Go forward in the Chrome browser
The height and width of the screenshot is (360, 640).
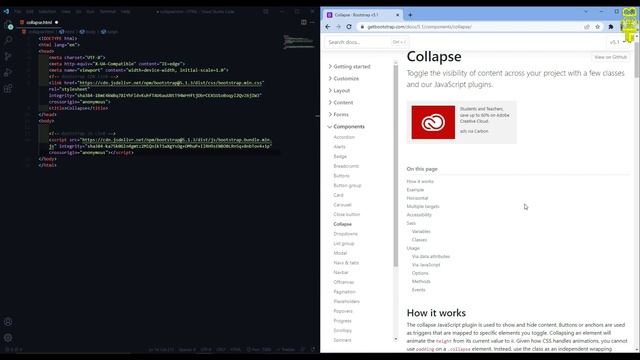tap(338, 27)
